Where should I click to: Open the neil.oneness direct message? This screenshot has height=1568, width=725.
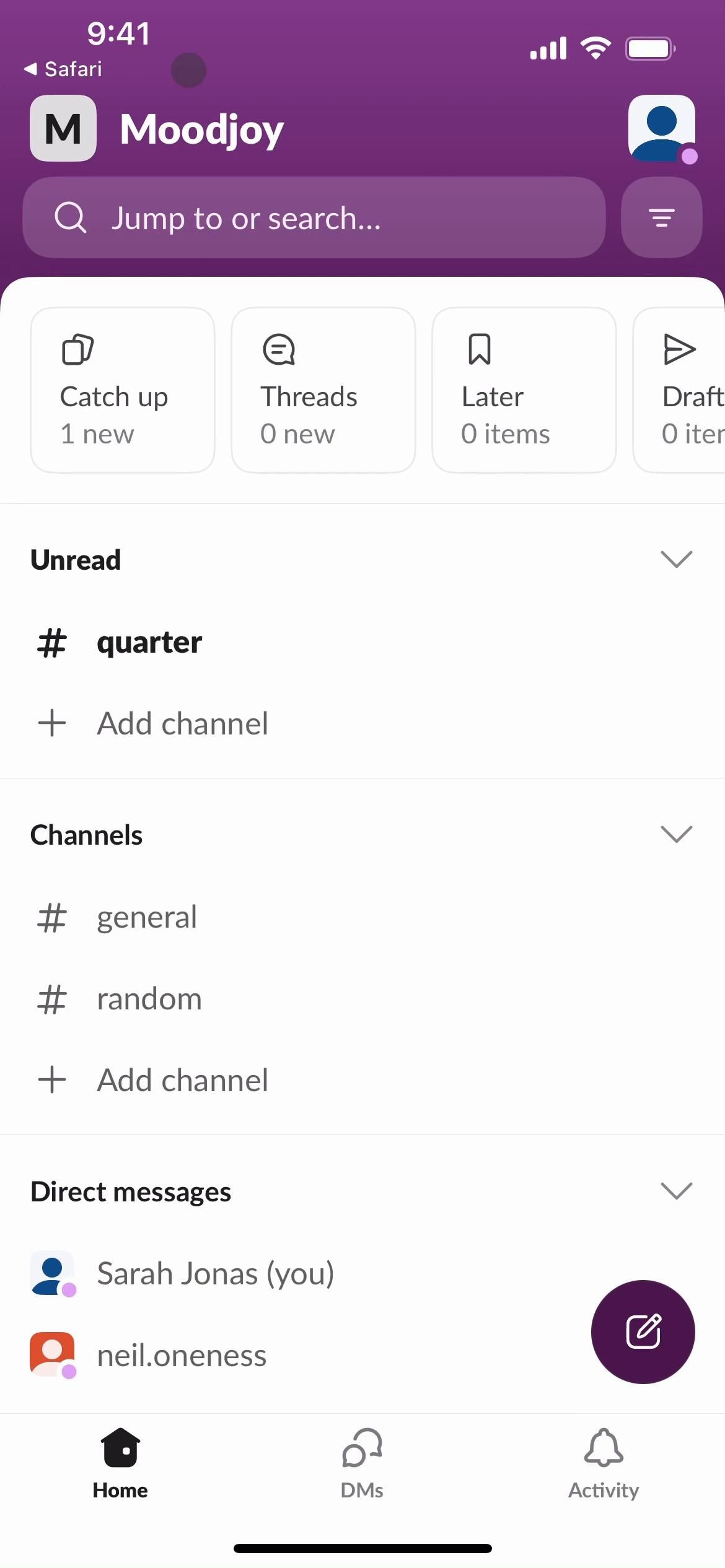tap(181, 1356)
